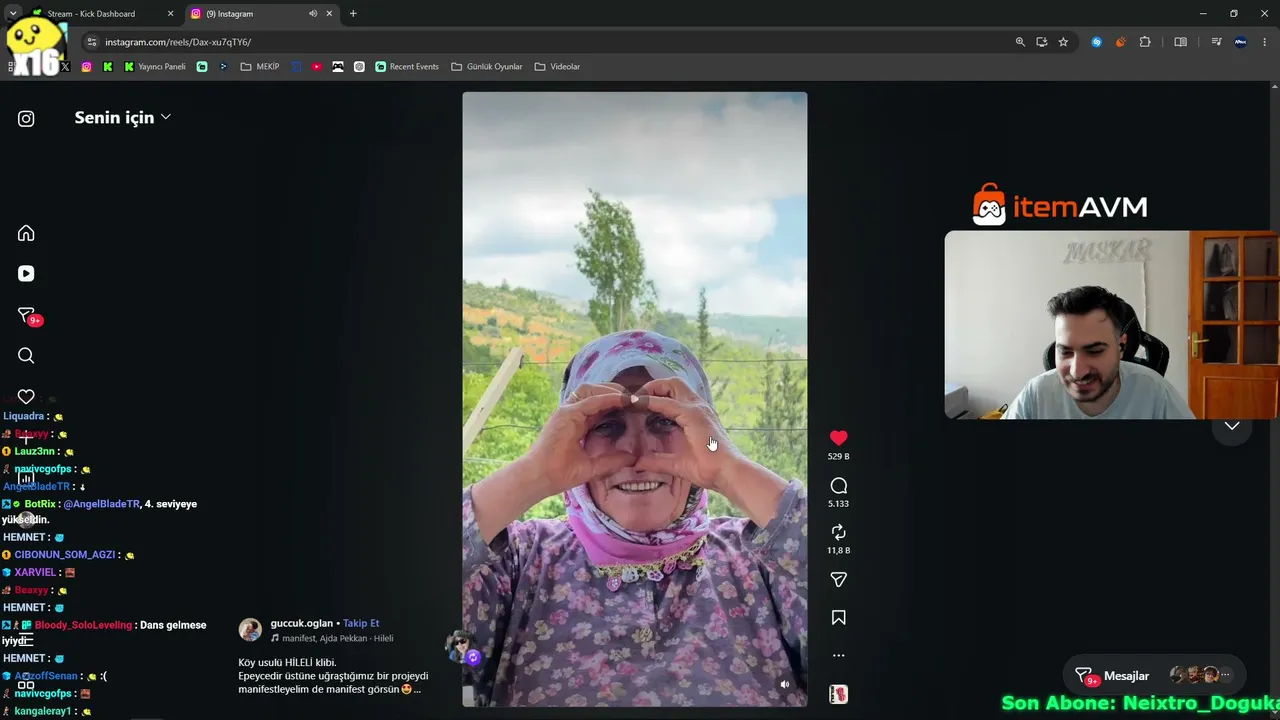Image resolution: width=1280 pixels, height=720 pixels.
Task: Expand the truncated reel caption ellipsis
Action: (x=417, y=689)
